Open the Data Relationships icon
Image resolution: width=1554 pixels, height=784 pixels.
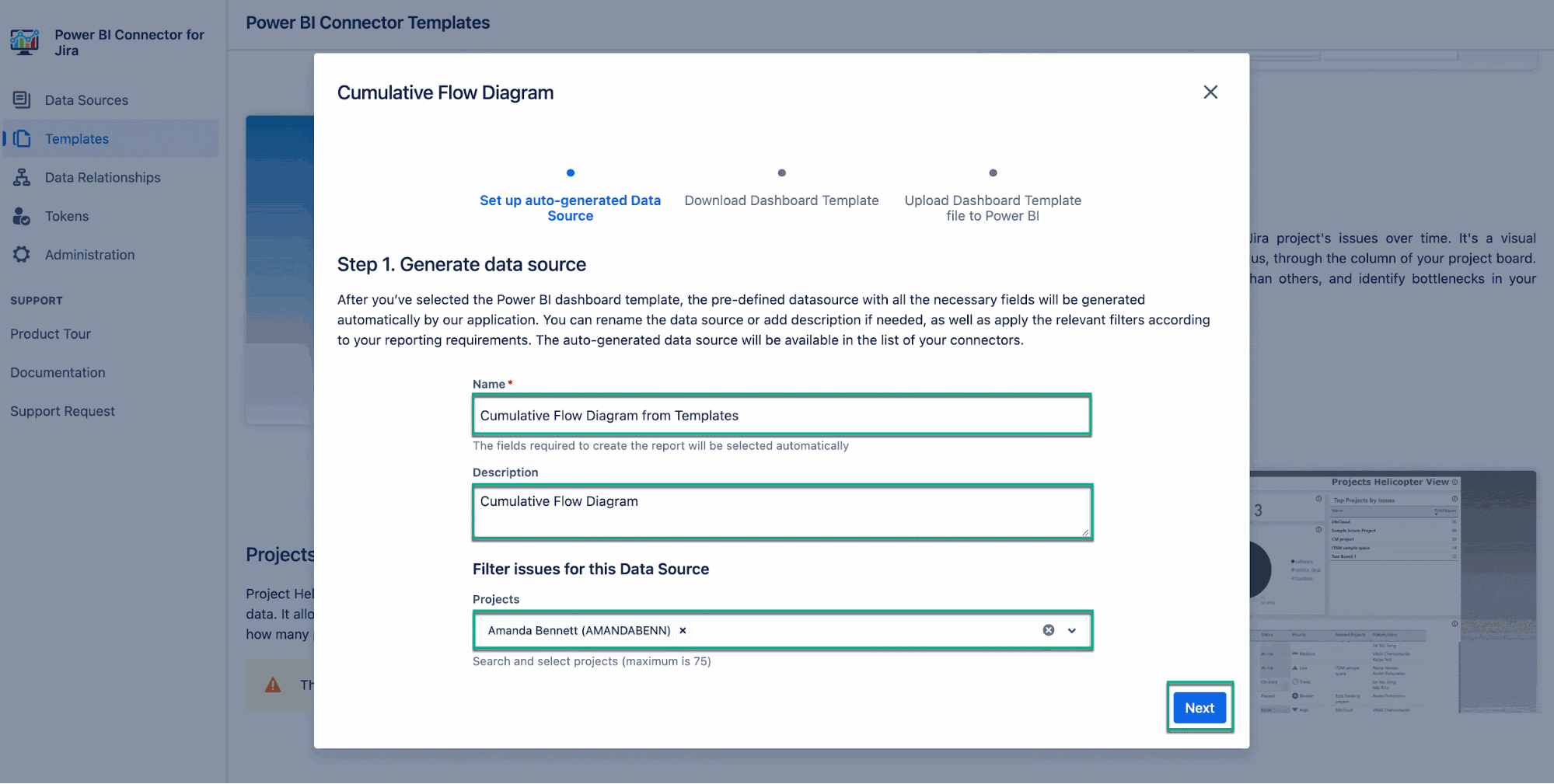21,177
